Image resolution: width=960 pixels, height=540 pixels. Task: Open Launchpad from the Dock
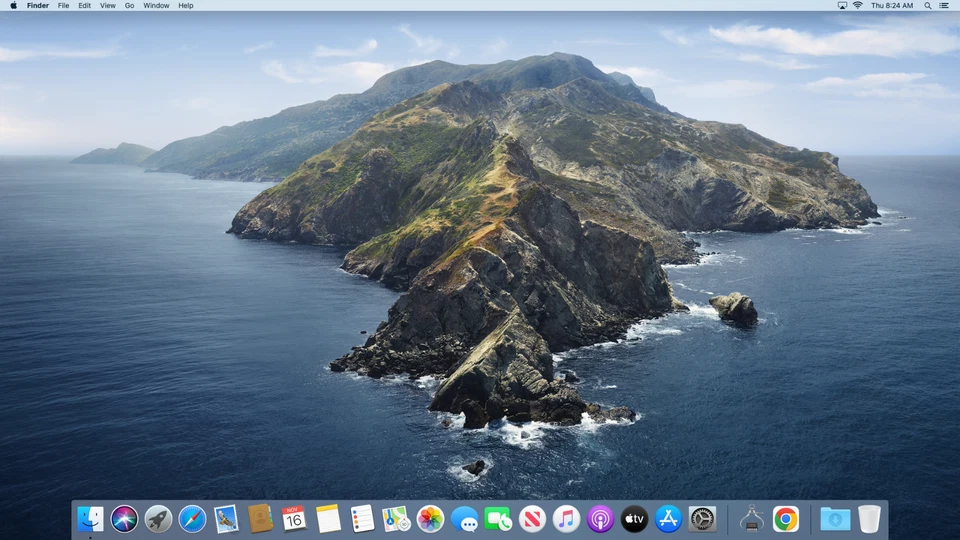(158, 518)
